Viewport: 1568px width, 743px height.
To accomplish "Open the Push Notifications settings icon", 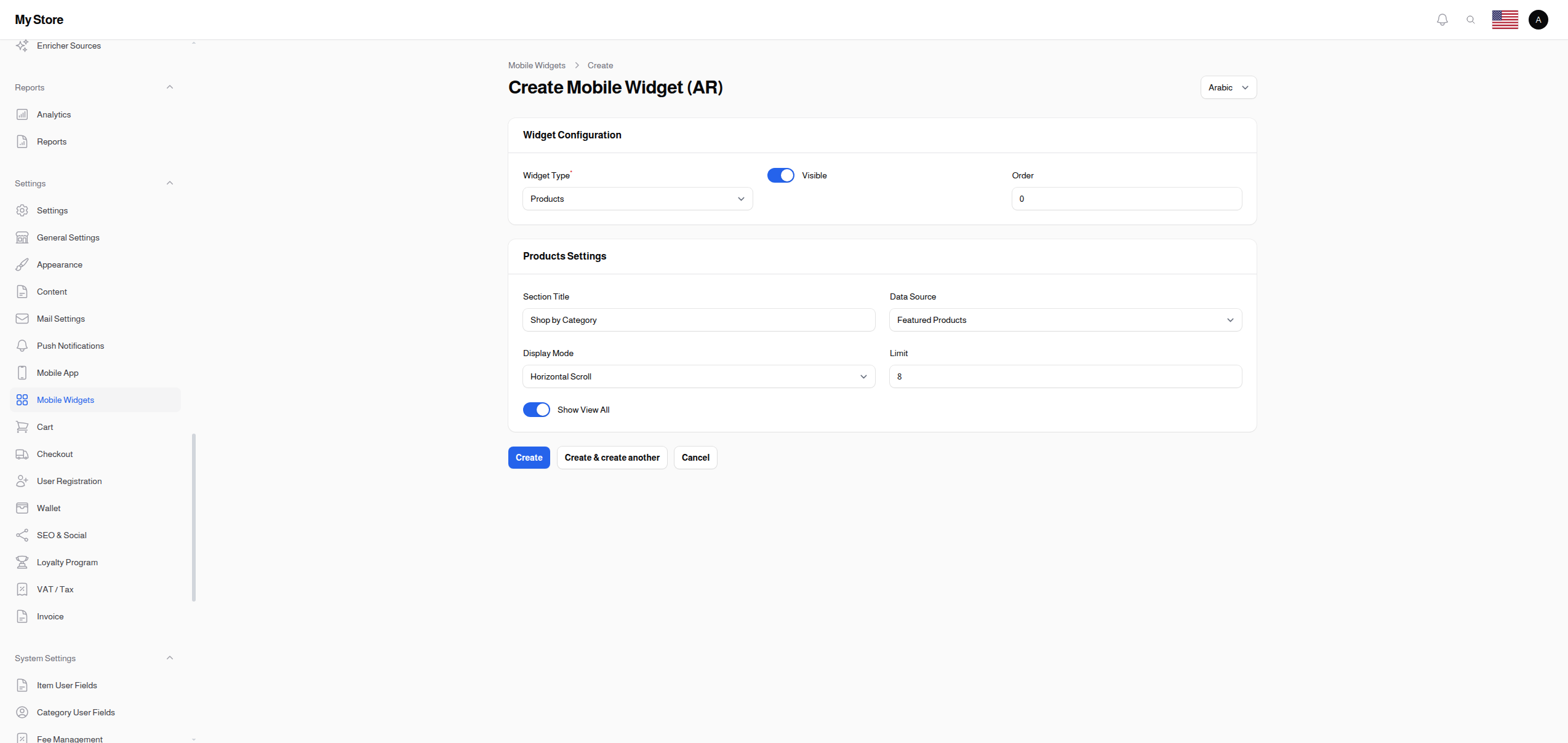I will pyautogui.click(x=22, y=346).
